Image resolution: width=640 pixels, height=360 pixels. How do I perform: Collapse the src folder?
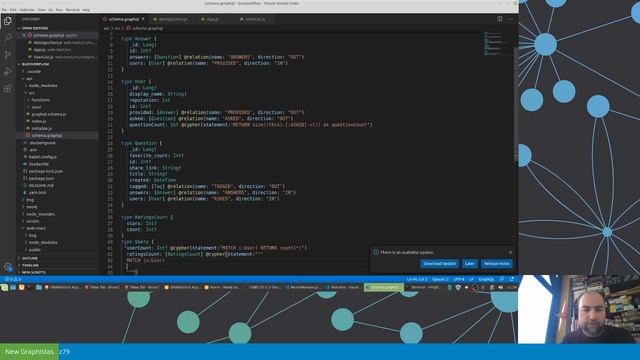pyautogui.click(x=31, y=93)
